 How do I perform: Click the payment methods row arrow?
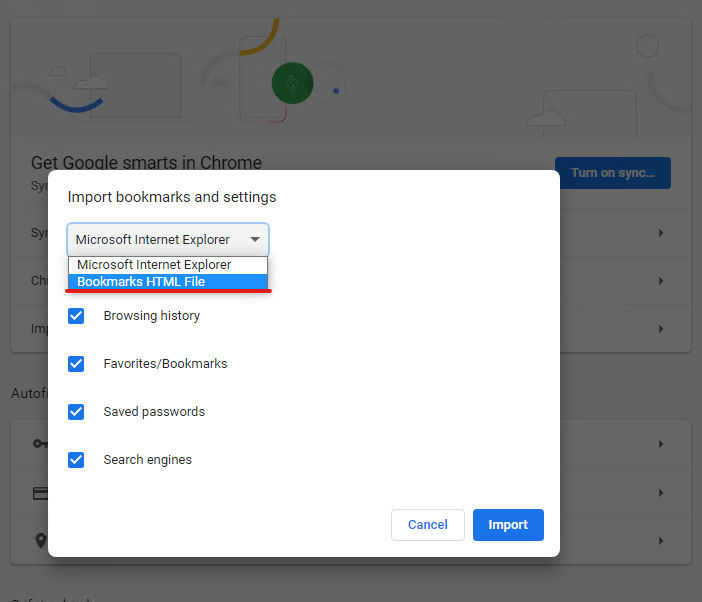661,493
